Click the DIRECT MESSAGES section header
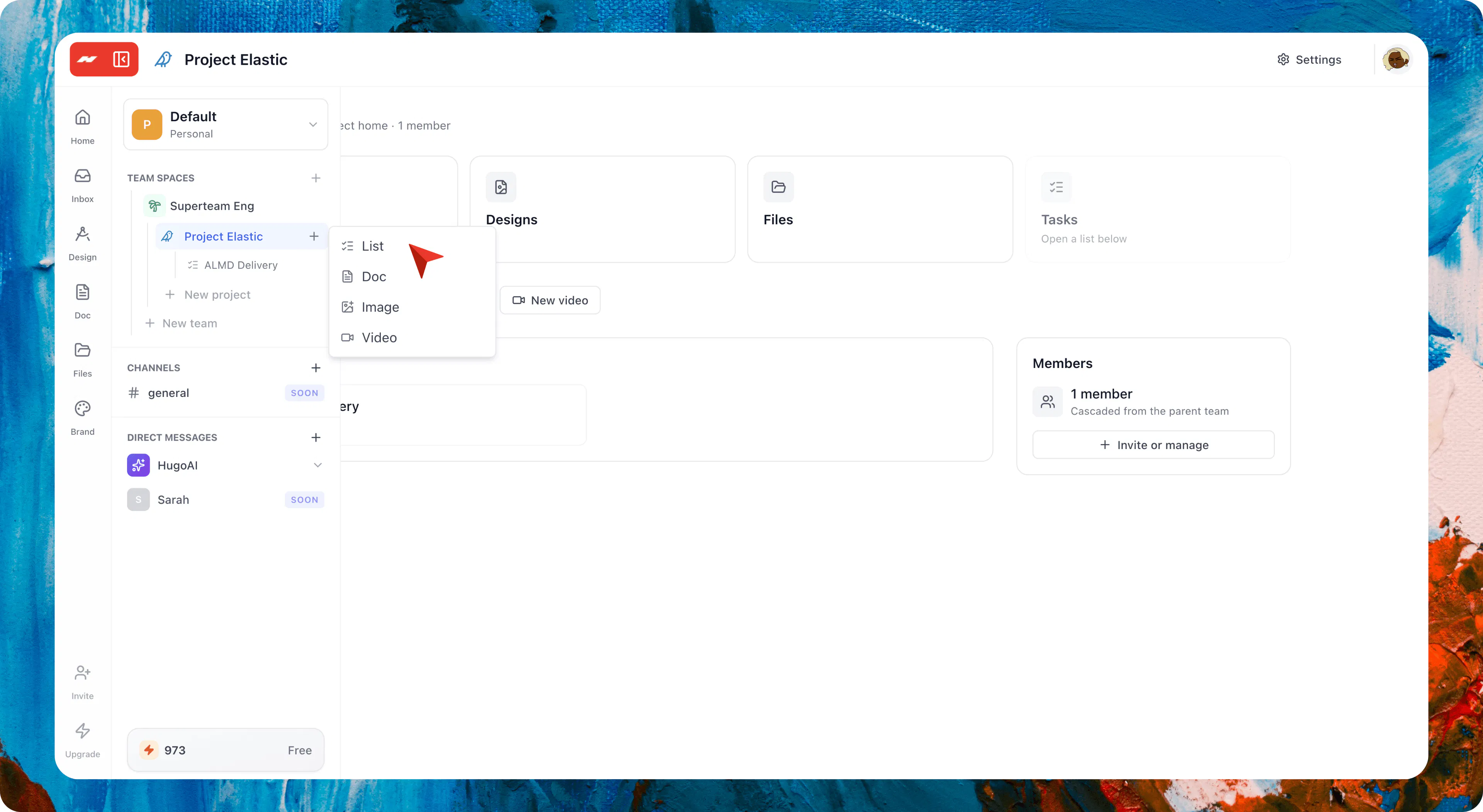 (172, 437)
